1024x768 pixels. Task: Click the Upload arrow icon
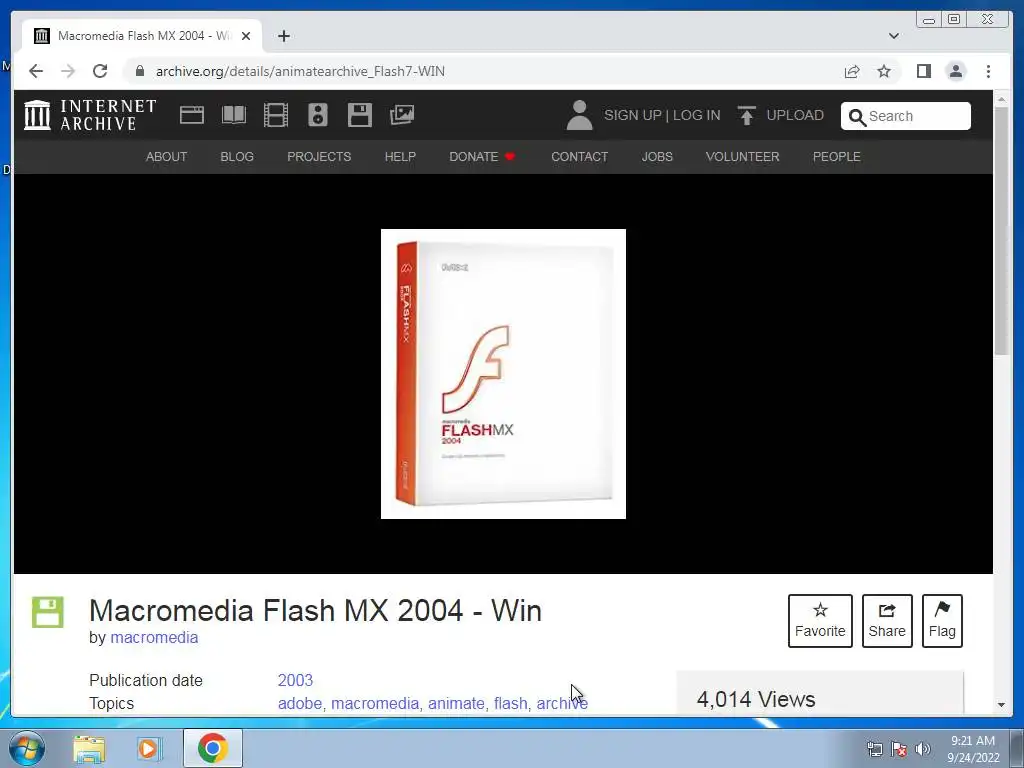[746, 116]
